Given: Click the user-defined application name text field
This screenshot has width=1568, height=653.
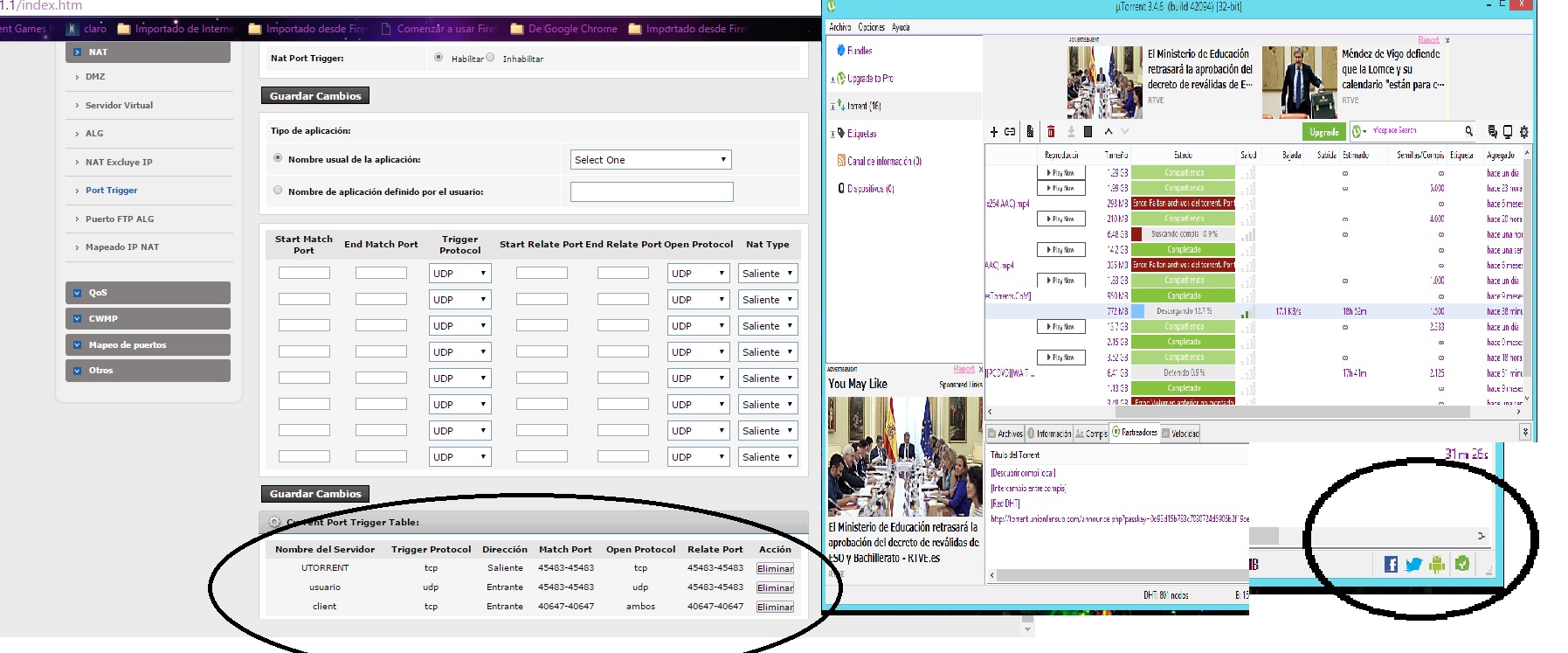Looking at the screenshot, I should (652, 191).
